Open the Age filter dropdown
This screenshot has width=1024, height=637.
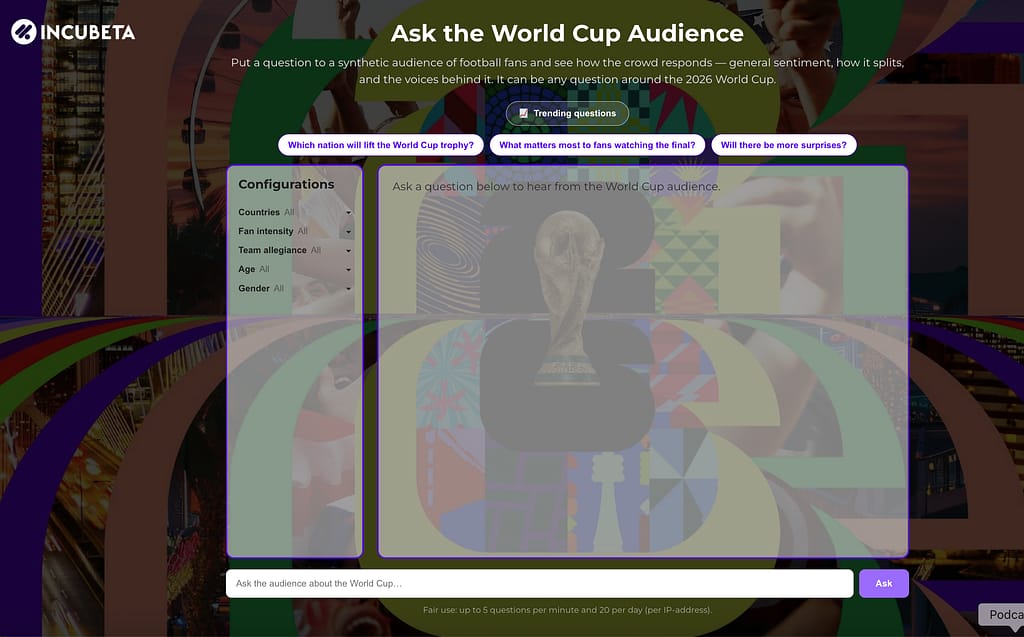[295, 269]
